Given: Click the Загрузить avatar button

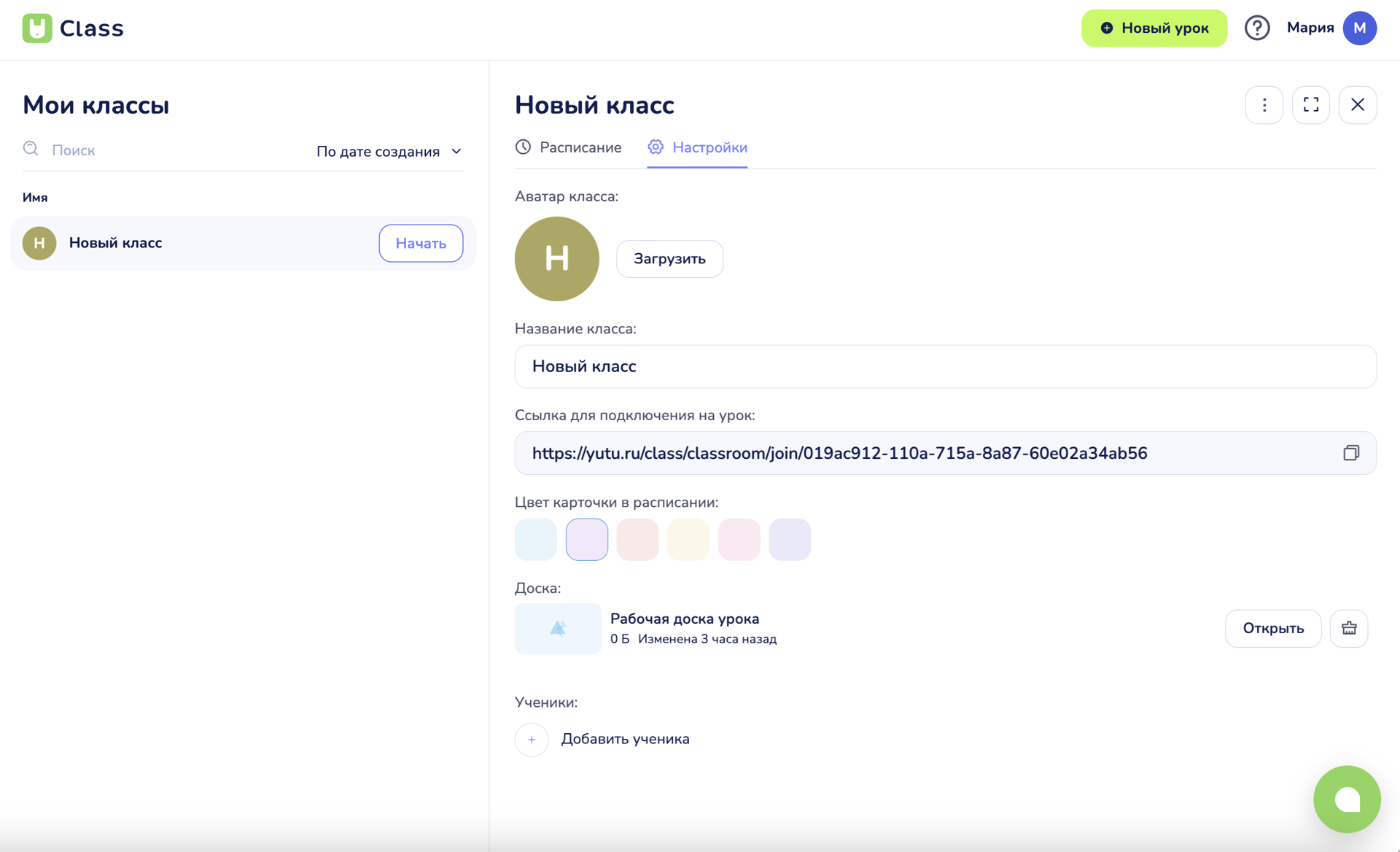Looking at the screenshot, I should (x=669, y=259).
